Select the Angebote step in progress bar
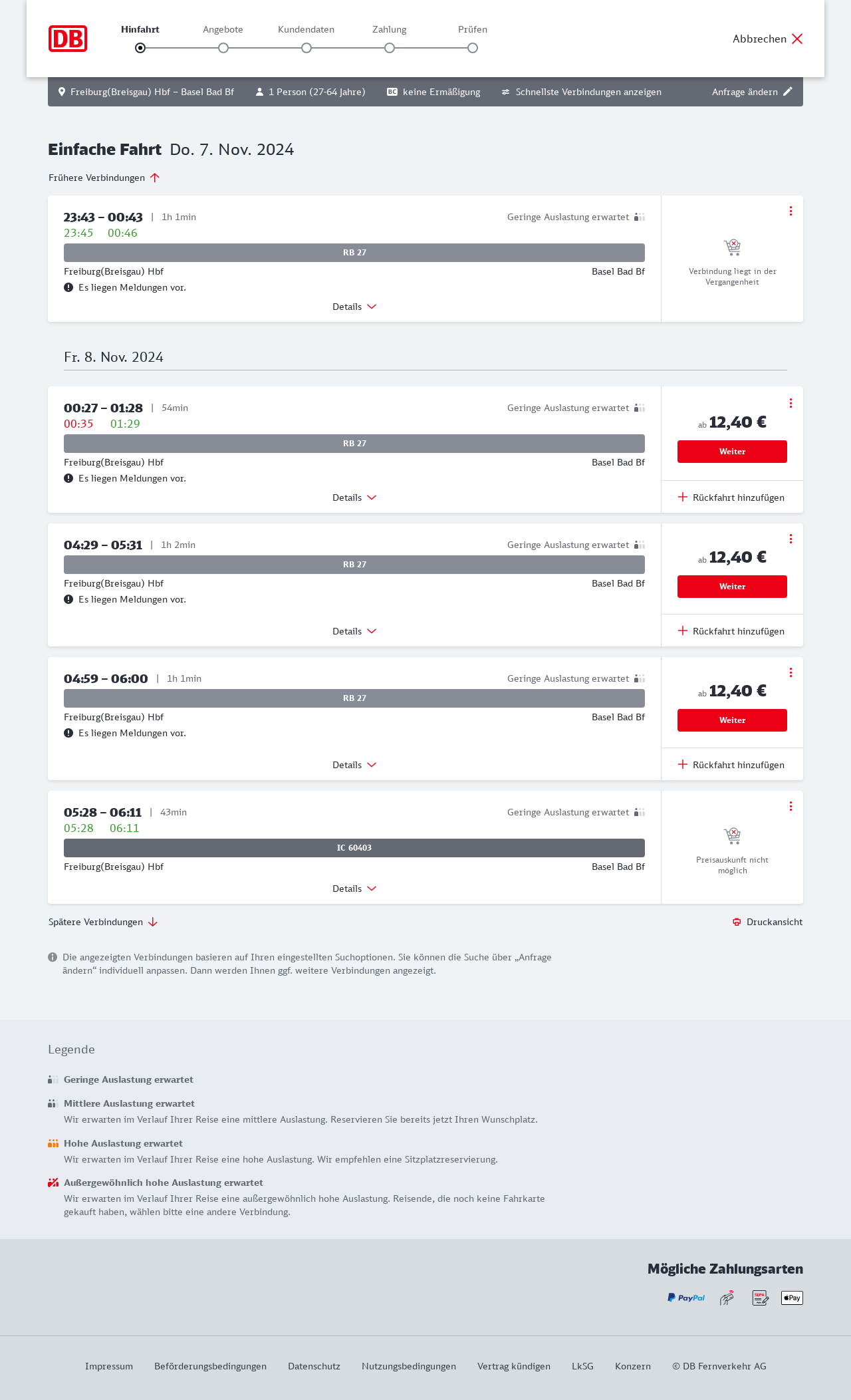Viewport: 851px width, 1400px height. tap(223, 47)
